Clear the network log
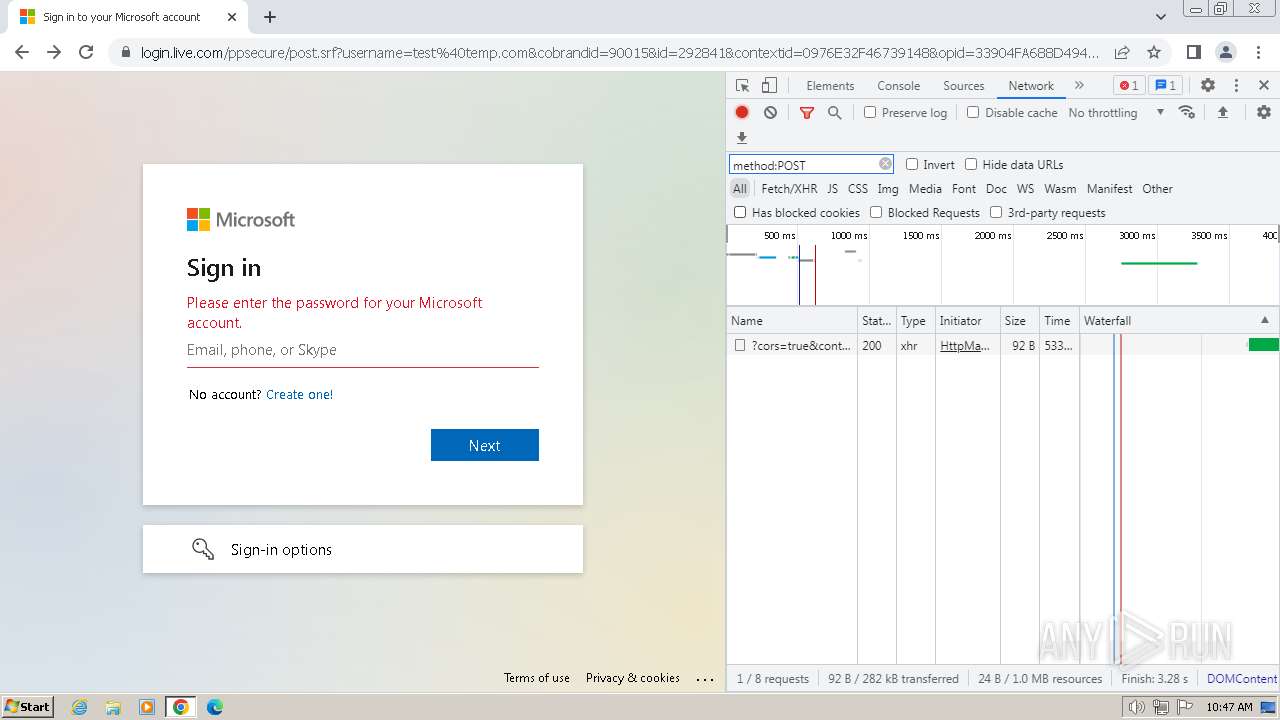The height and width of the screenshot is (720, 1280). click(770, 113)
